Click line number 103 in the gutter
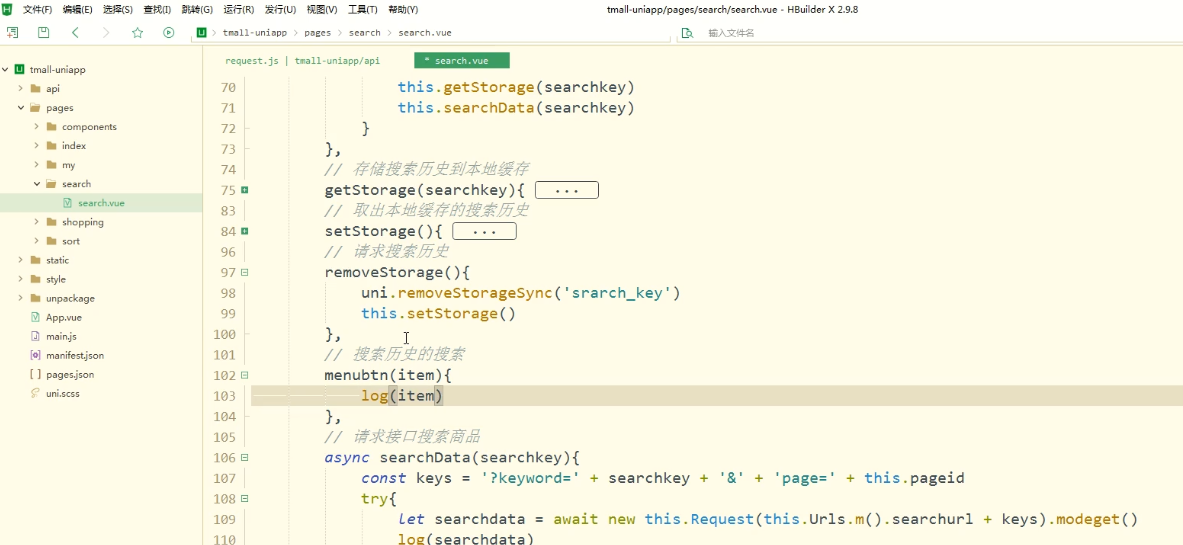The width and height of the screenshot is (1183, 545). pos(225,396)
